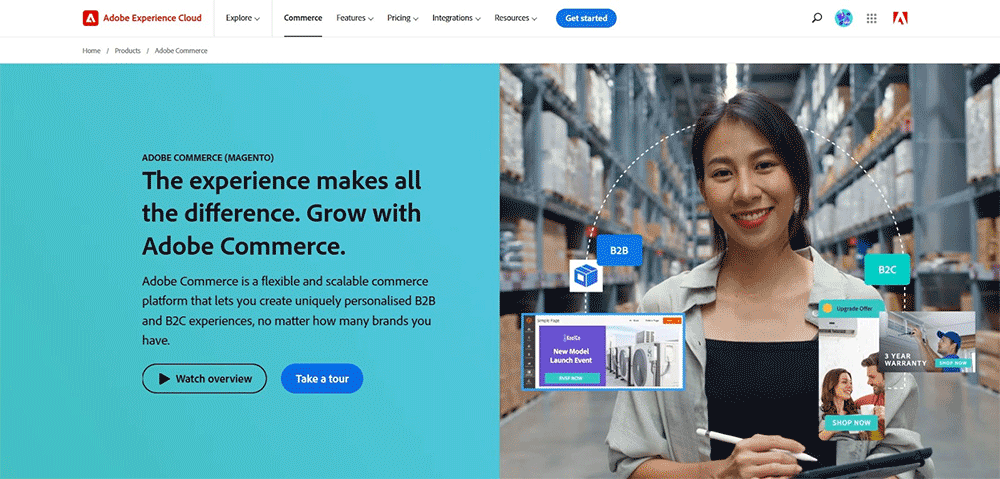
Task: Expand the Pricing dropdown menu
Action: 402,18
